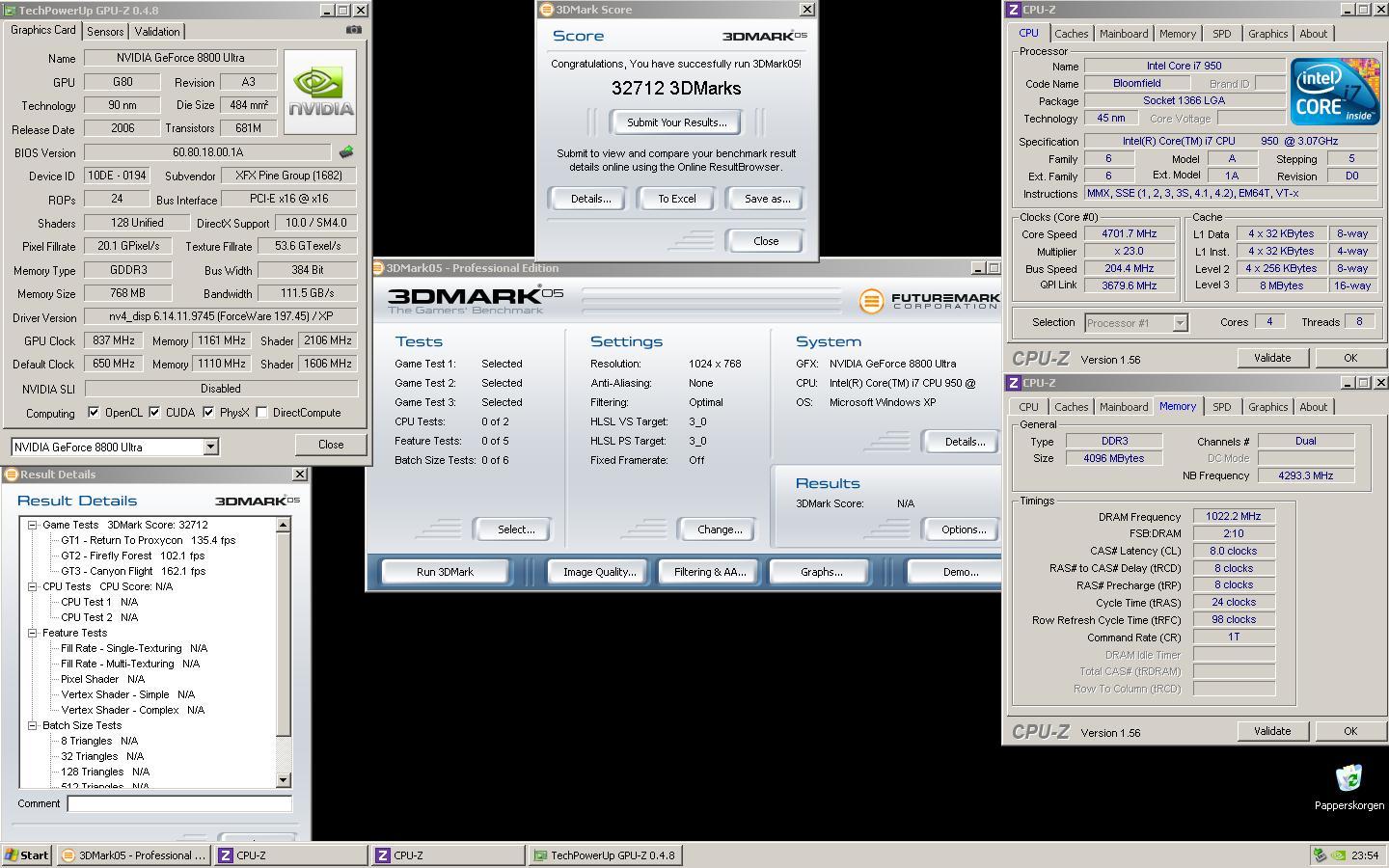1389x868 pixels.
Task: Click Close button in GPU-Z
Action: click(331, 445)
